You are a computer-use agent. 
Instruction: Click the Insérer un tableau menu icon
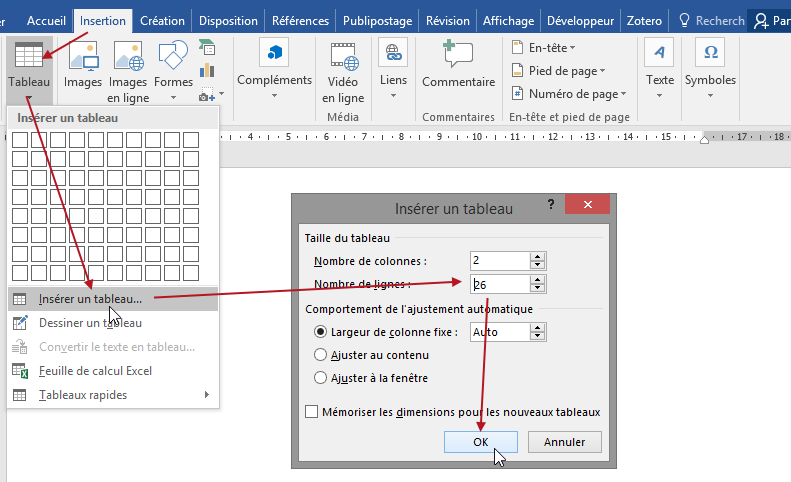tap(20, 299)
